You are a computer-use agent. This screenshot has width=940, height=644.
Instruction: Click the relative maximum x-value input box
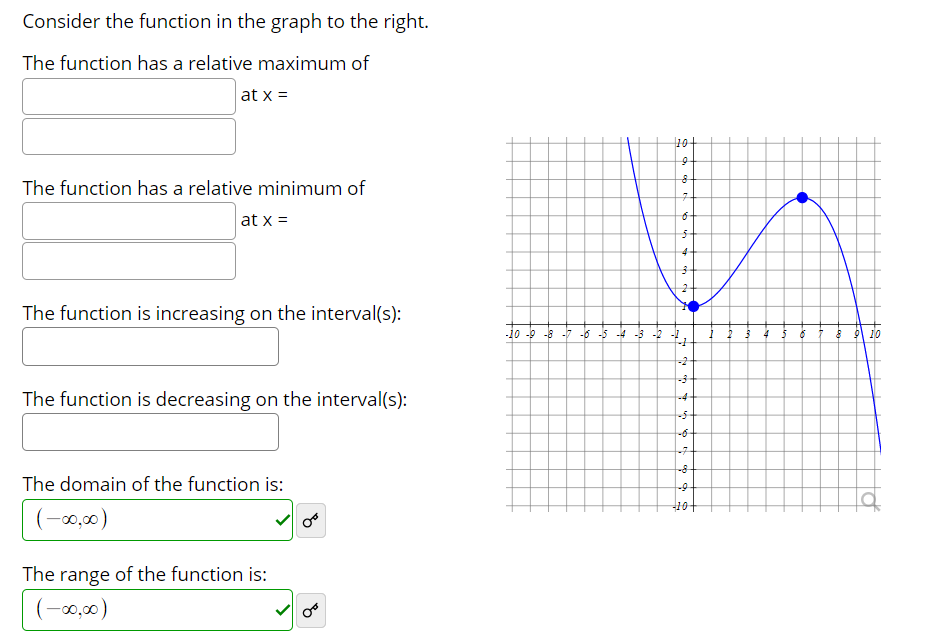point(128,136)
